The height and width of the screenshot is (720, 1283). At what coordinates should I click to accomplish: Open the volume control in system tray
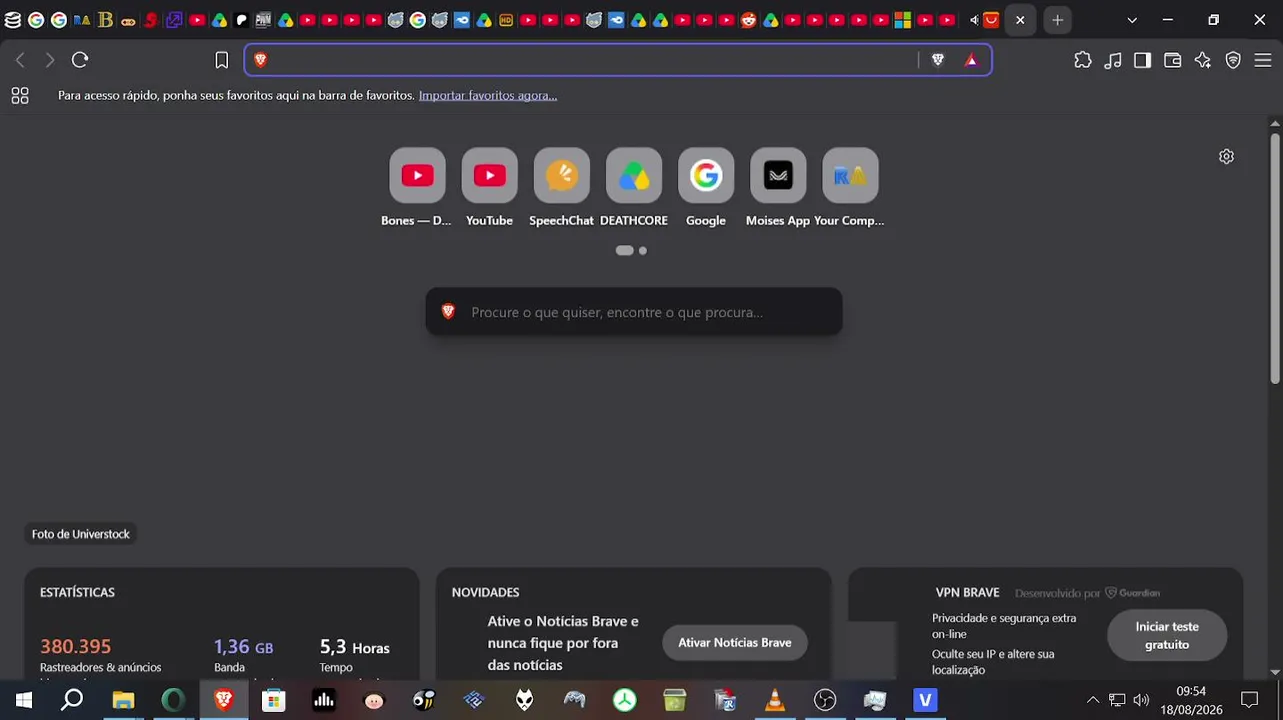click(1141, 700)
